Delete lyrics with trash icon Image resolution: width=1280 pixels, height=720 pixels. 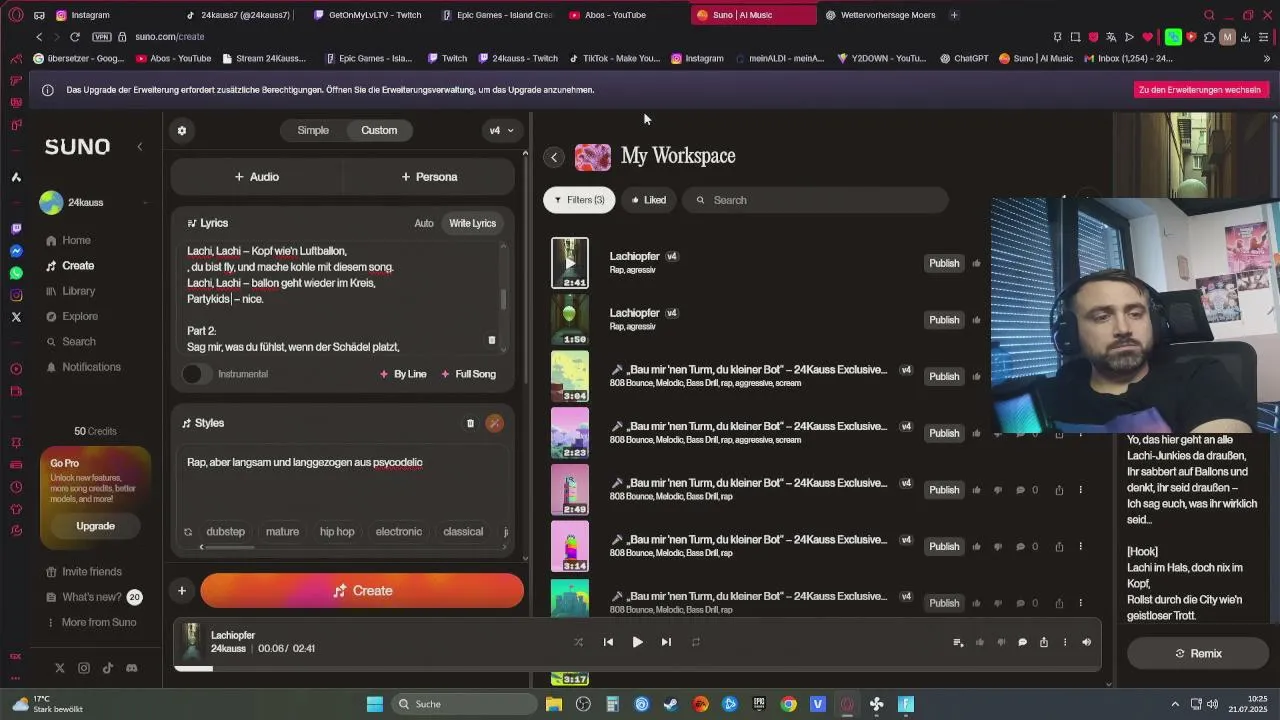pyautogui.click(x=491, y=340)
